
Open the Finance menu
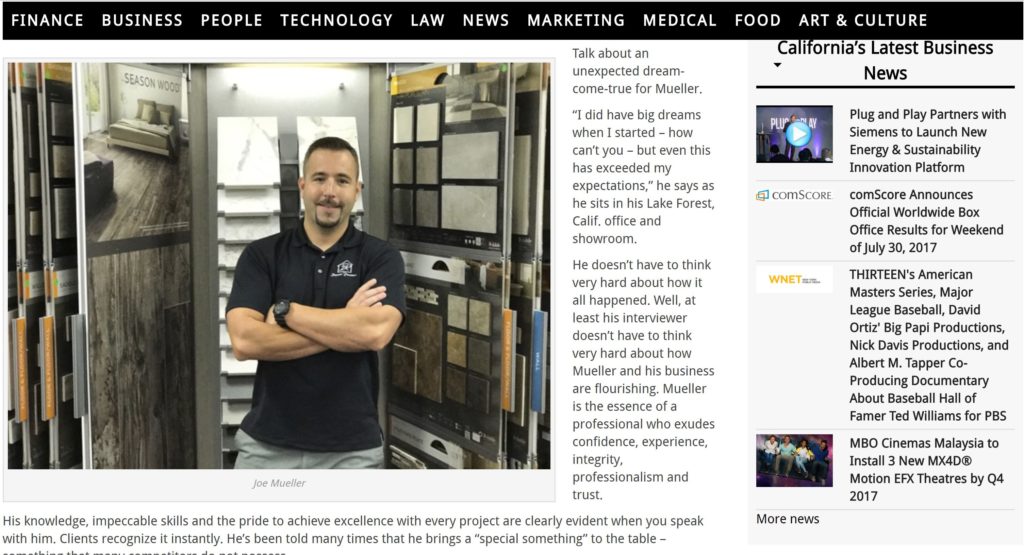tap(47, 20)
